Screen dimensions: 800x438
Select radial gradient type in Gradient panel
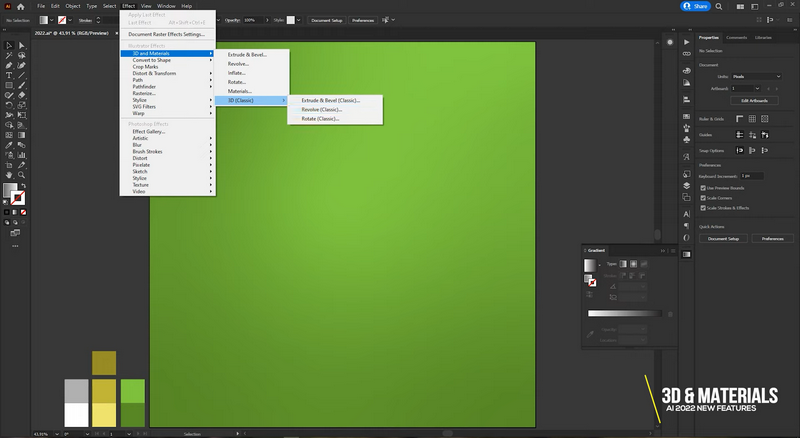point(633,264)
